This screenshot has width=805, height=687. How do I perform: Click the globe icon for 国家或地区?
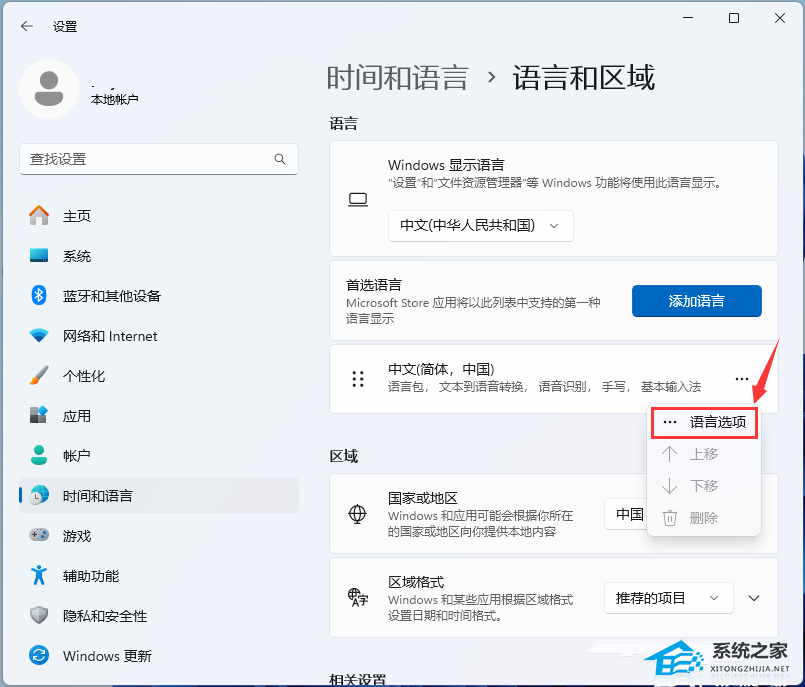pyautogui.click(x=357, y=513)
